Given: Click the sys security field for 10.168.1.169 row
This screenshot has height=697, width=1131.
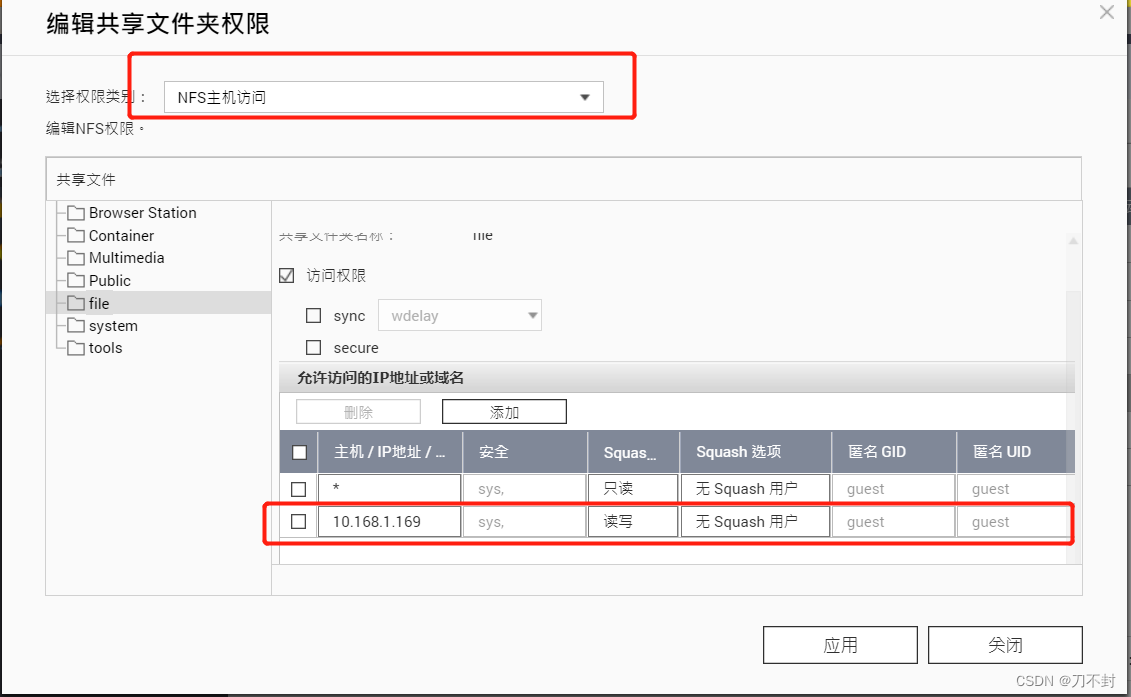Looking at the screenshot, I should click(x=524, y=522).
